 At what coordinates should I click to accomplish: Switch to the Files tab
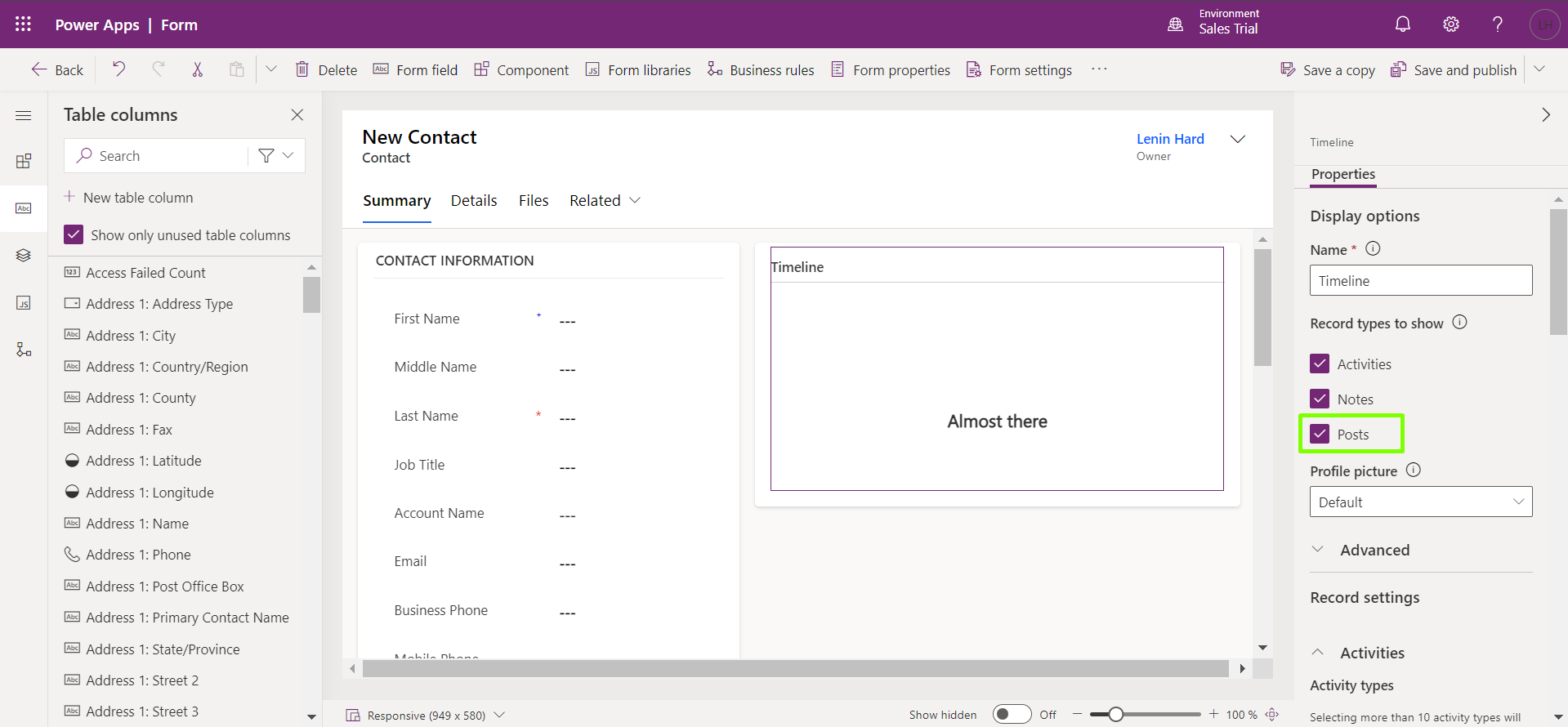534,201
